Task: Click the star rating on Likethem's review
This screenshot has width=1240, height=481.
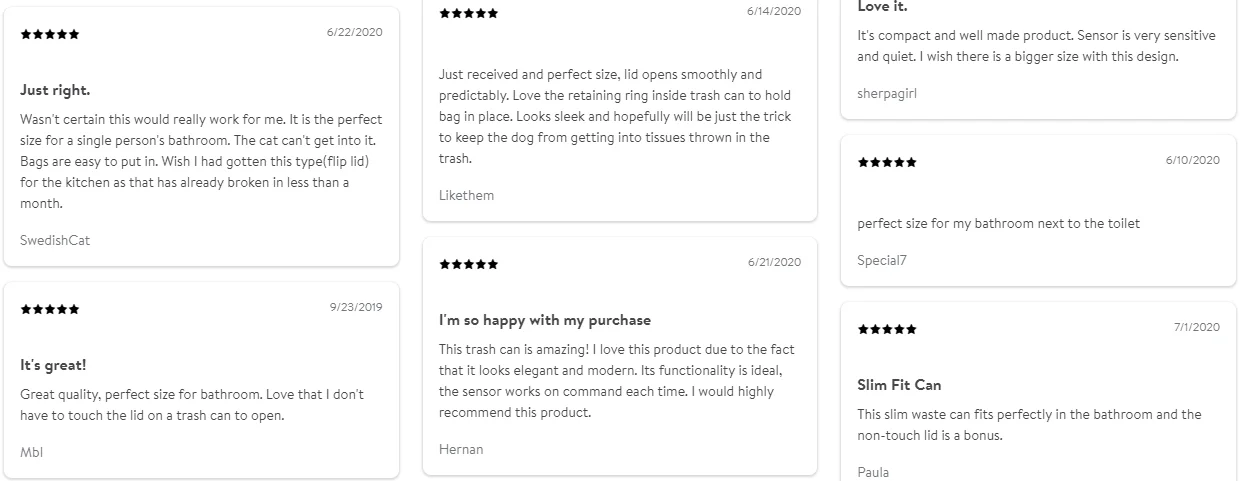Action: coord(468,13)
